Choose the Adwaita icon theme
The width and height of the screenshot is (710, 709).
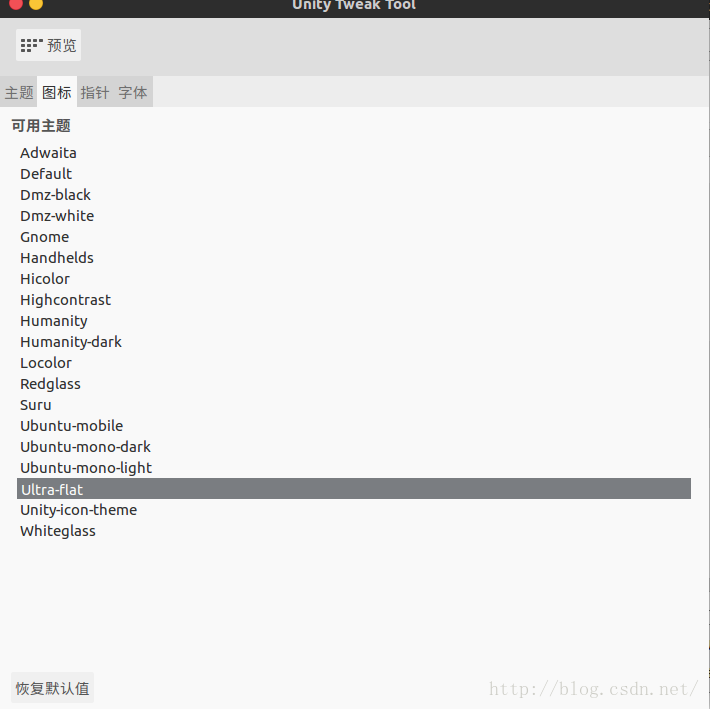coord(354,153)
